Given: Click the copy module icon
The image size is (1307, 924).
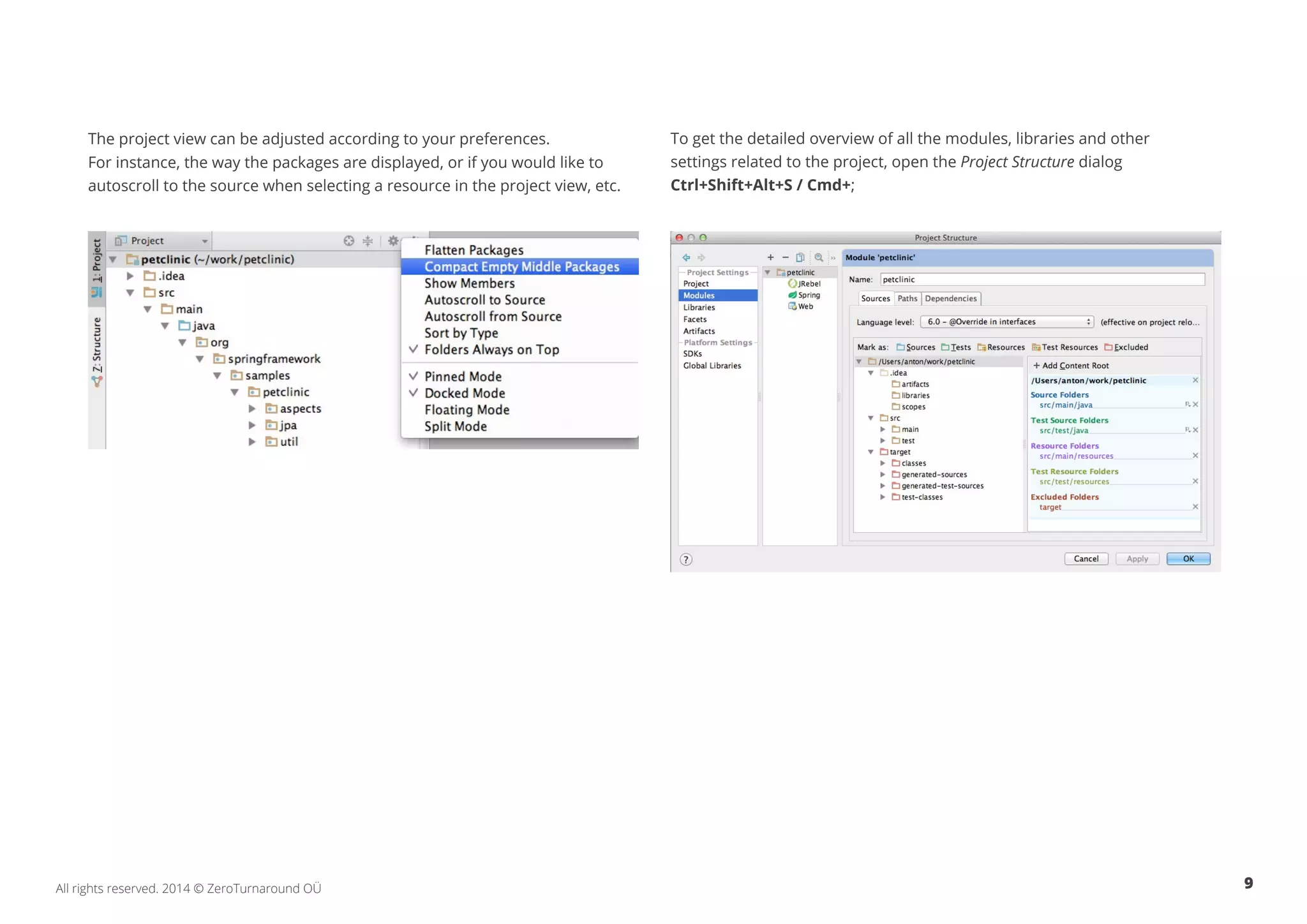Looking at the screenshot, I should [x=800, y=257].
